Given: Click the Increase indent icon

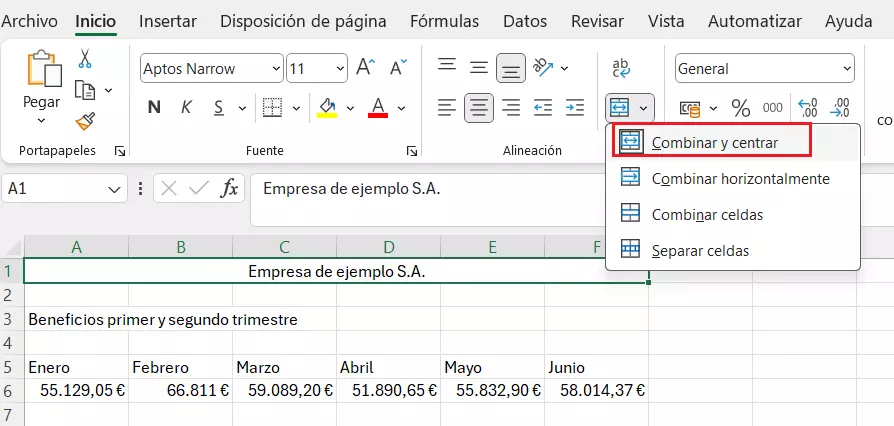Looking at the screenshot, I should pyautogui.click(x=575, y=107).
